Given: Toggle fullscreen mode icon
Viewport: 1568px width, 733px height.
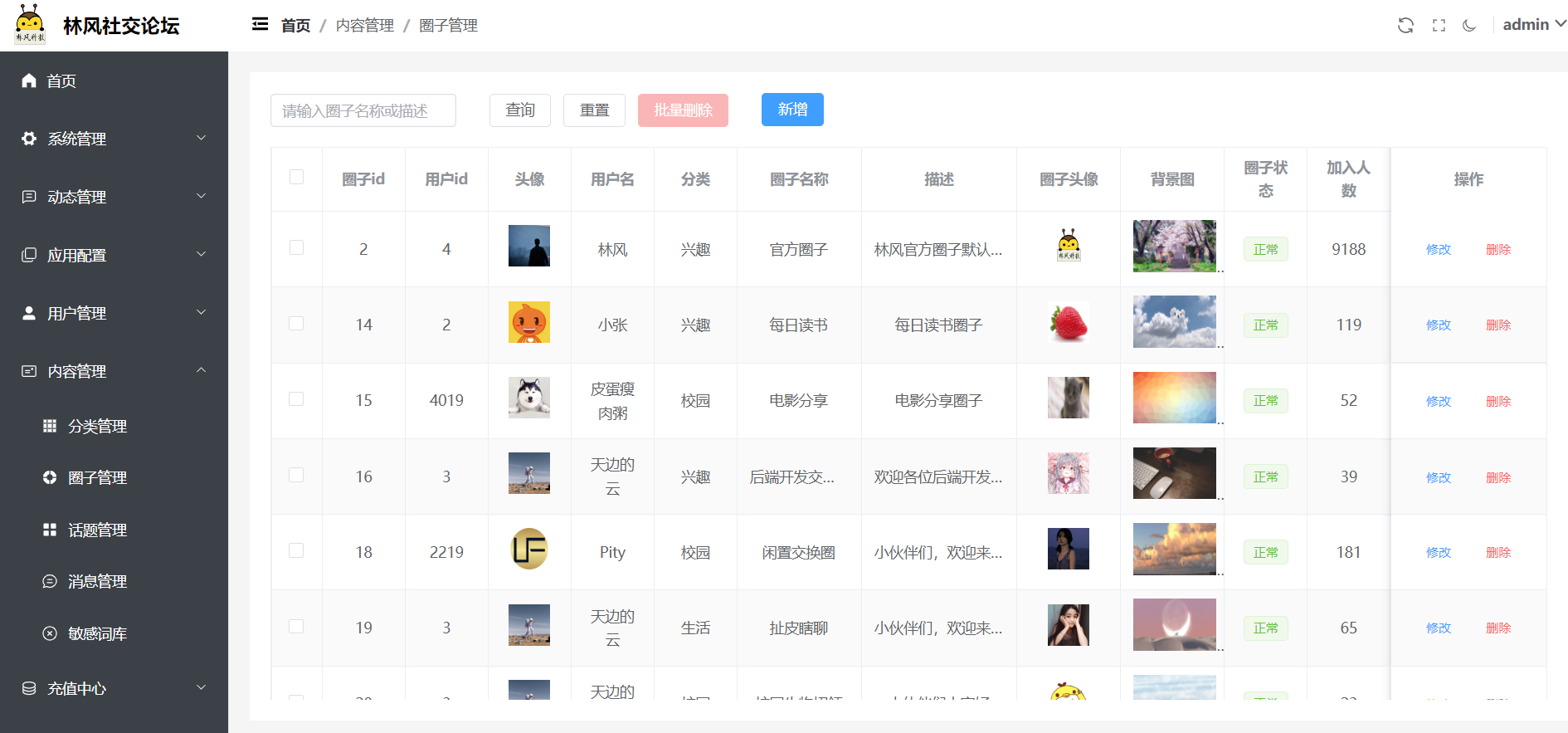Looking at the screenshot, I should [1439, 26].
